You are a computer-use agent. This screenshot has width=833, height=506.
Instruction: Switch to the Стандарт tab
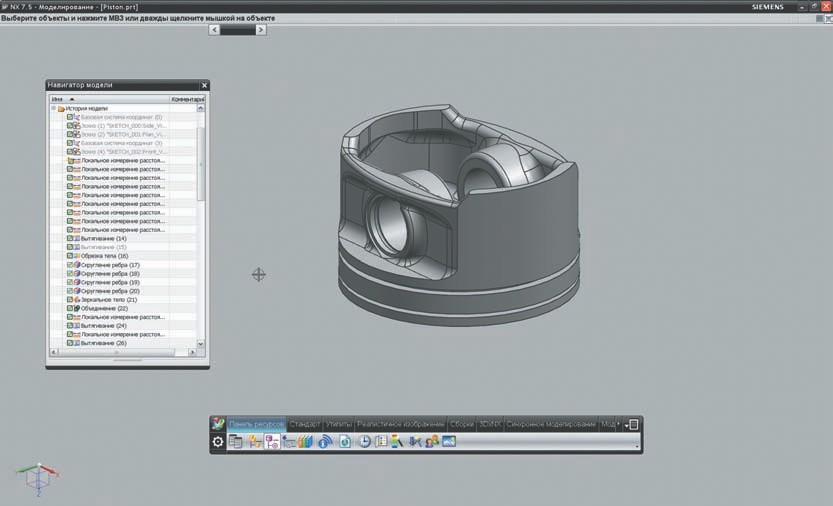(x=305, y=424)
